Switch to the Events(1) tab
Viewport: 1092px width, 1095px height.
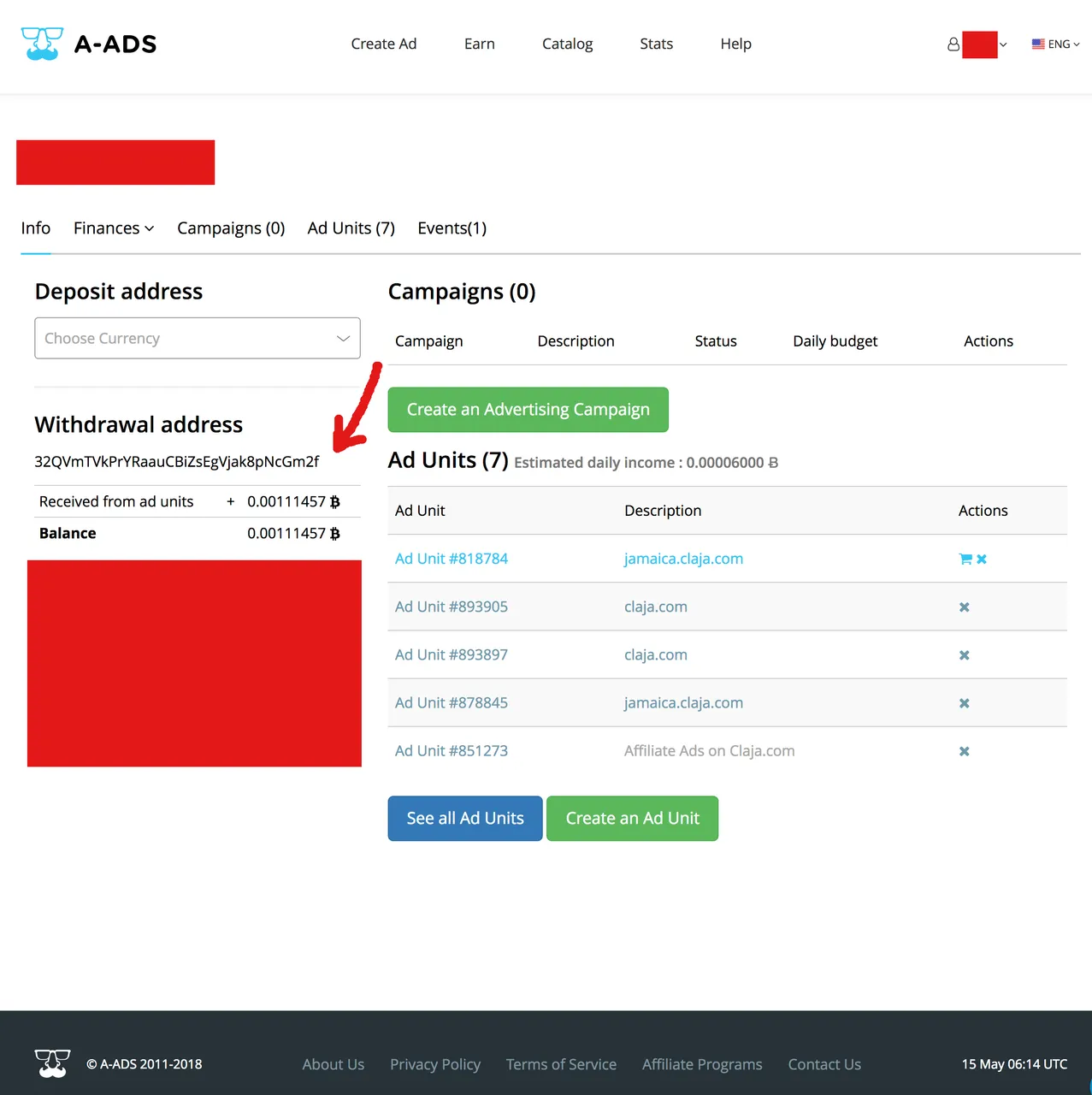pos(452,228)
